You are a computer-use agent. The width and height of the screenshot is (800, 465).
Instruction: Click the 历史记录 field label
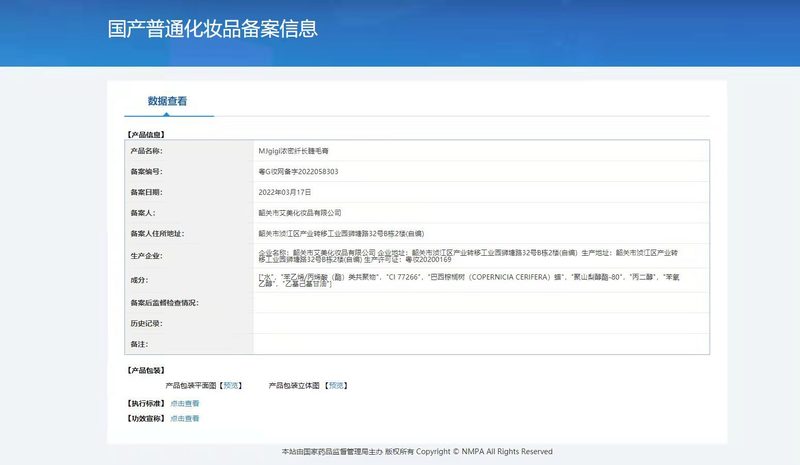point(146,324)
